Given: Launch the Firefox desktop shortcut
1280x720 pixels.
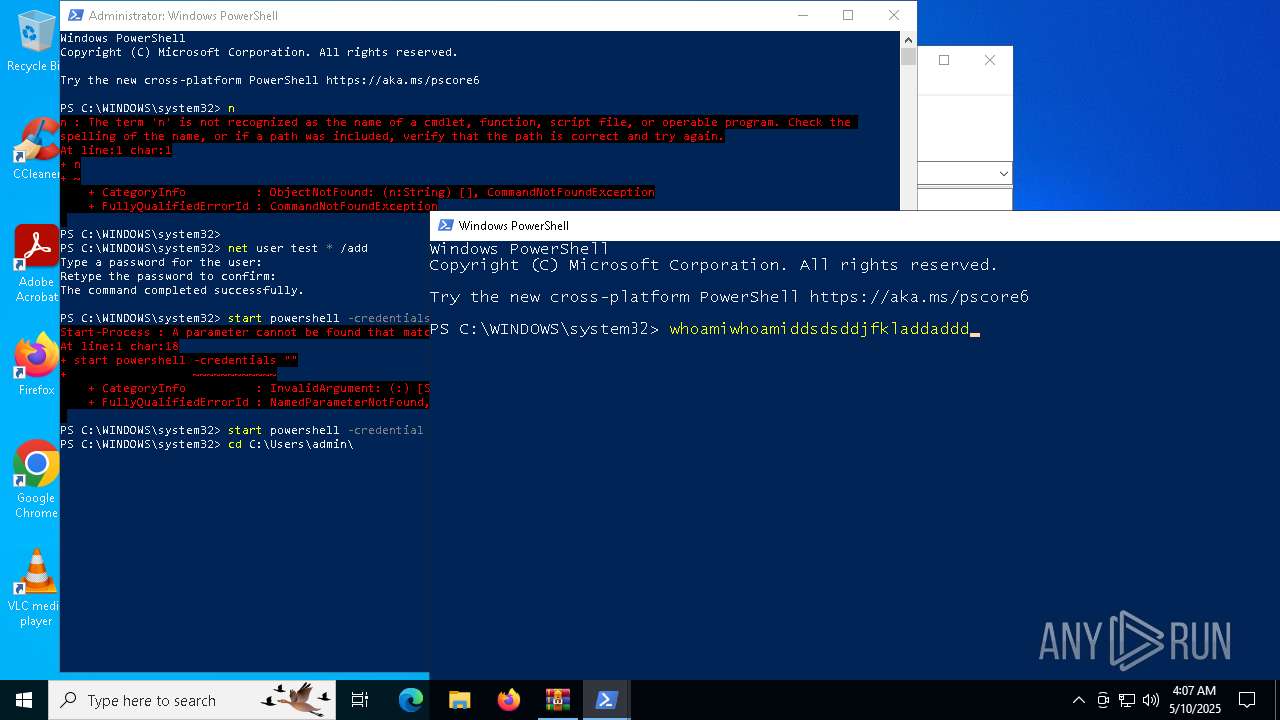Looking at the screenshot, I should click(36, 365).
